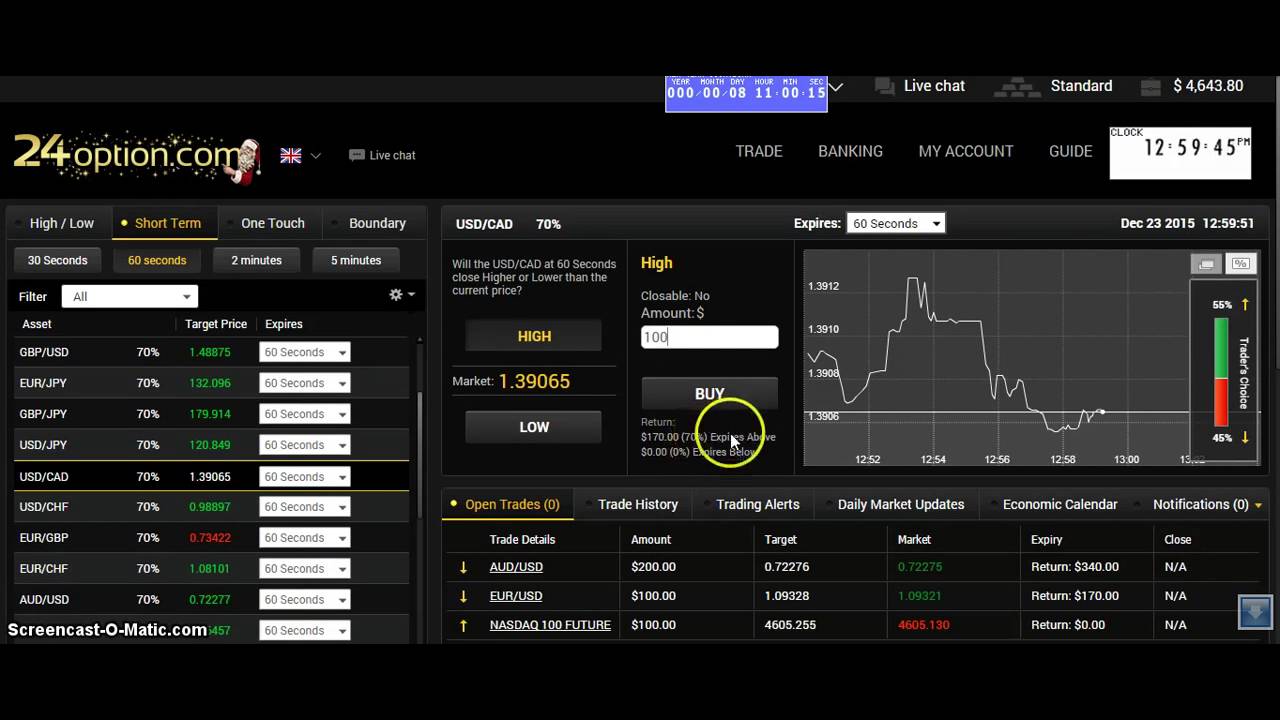
Task: Open EUR/GBP expiry dropdown
Action: click(x=304, y=538)
